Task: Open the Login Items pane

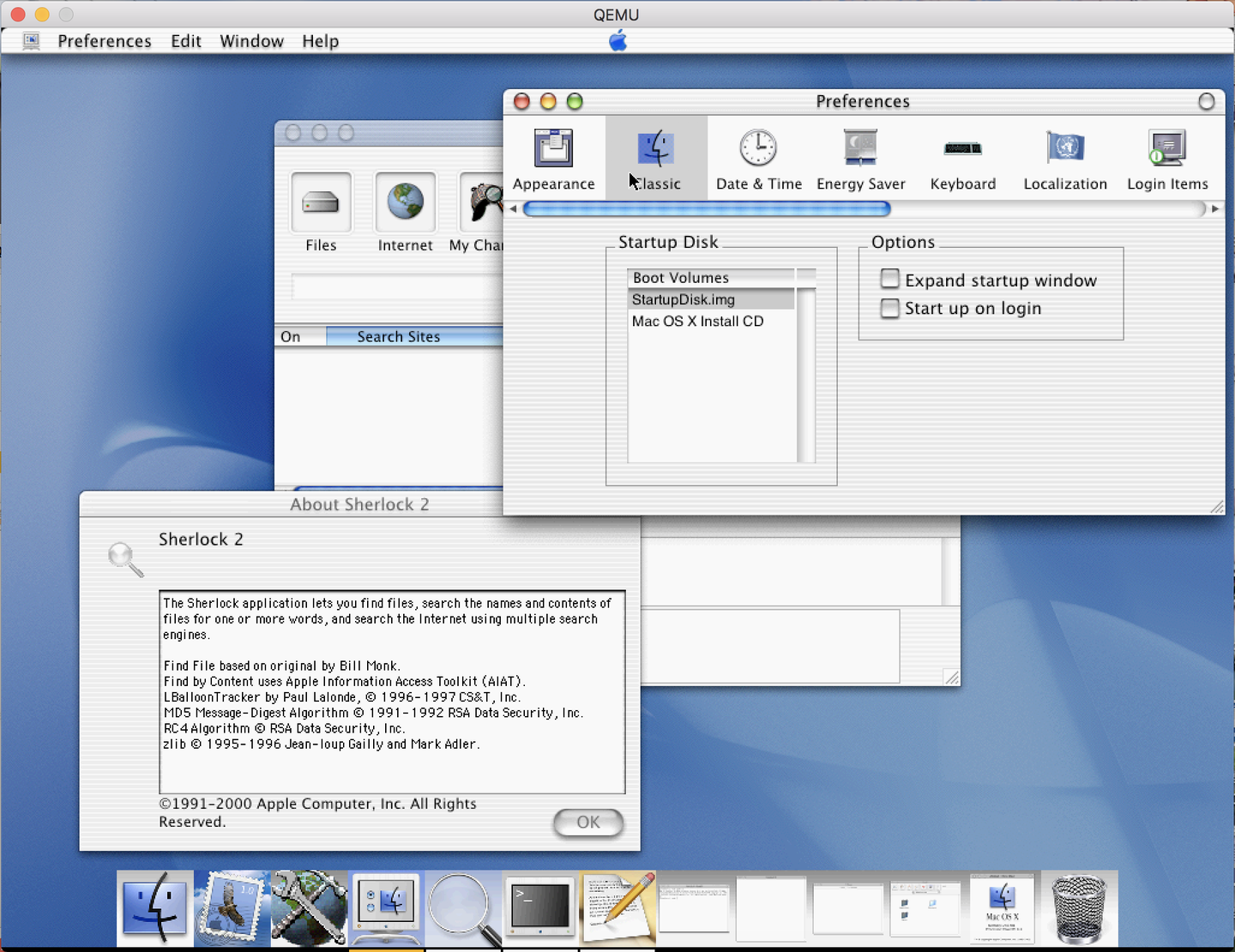Action: coord(1167,158)
